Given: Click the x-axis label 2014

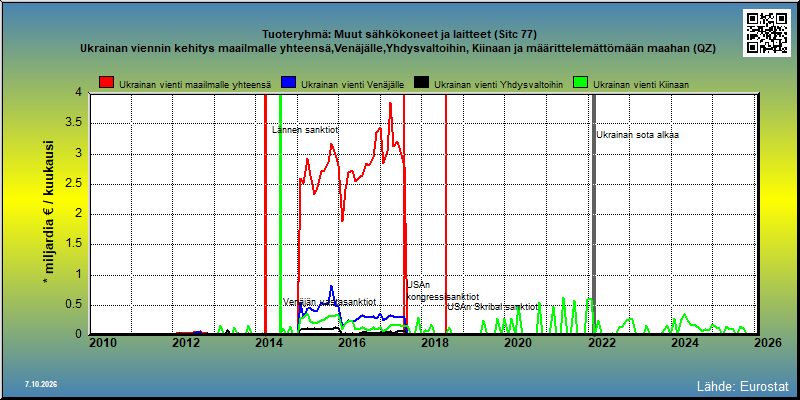Looking at the screenshot, I should (269, 343).
